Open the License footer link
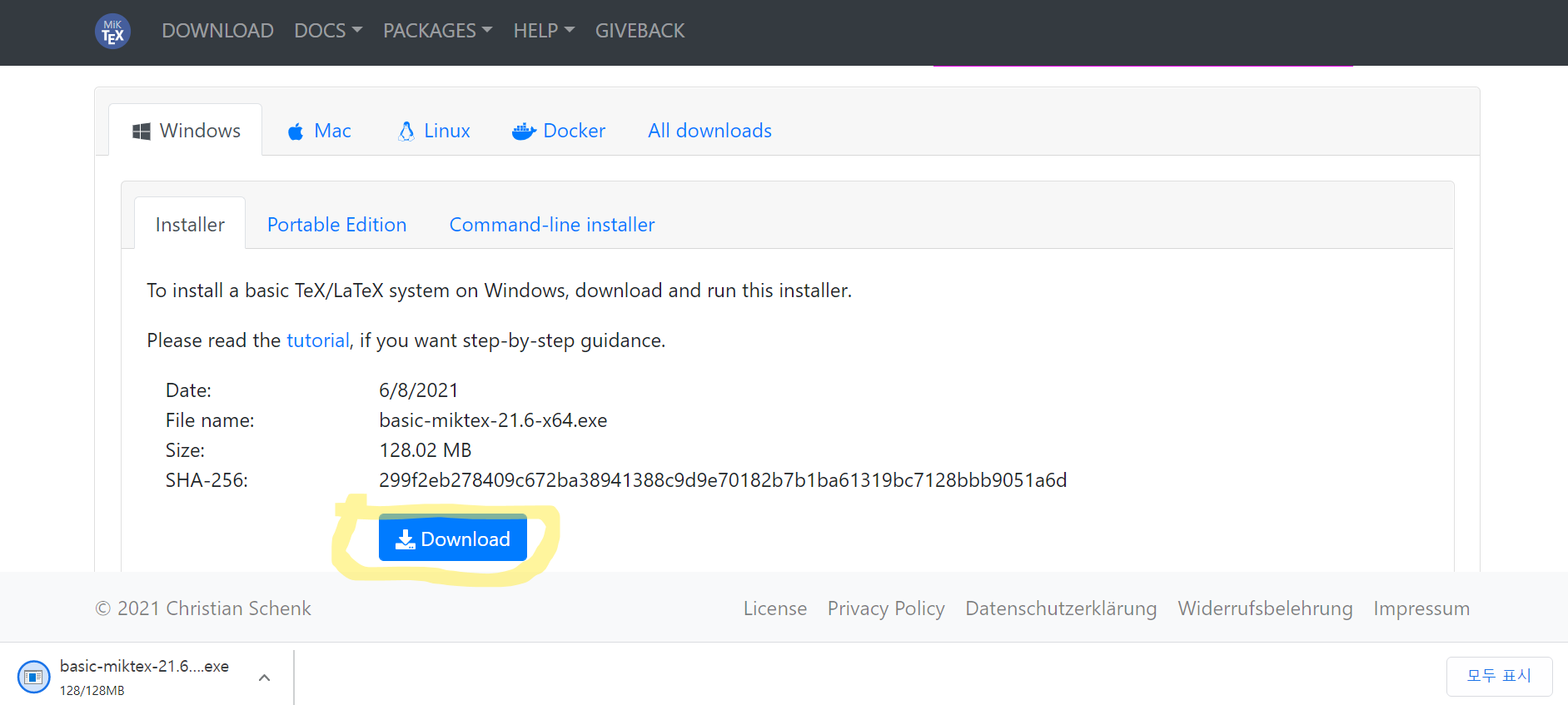1568x705 pixels. click(x=775, y=608)
